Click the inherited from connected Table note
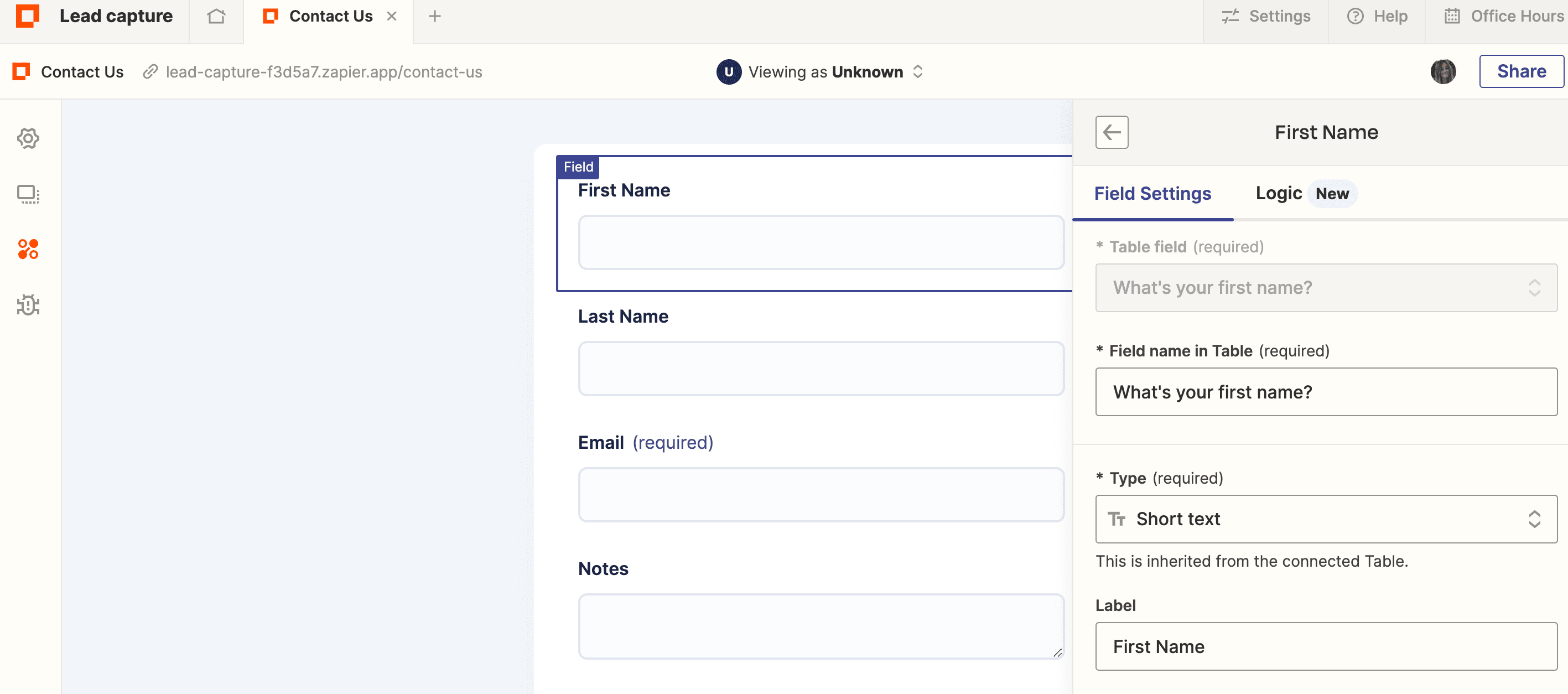This screenshot has height=694, width=1568. [1252, 561]
